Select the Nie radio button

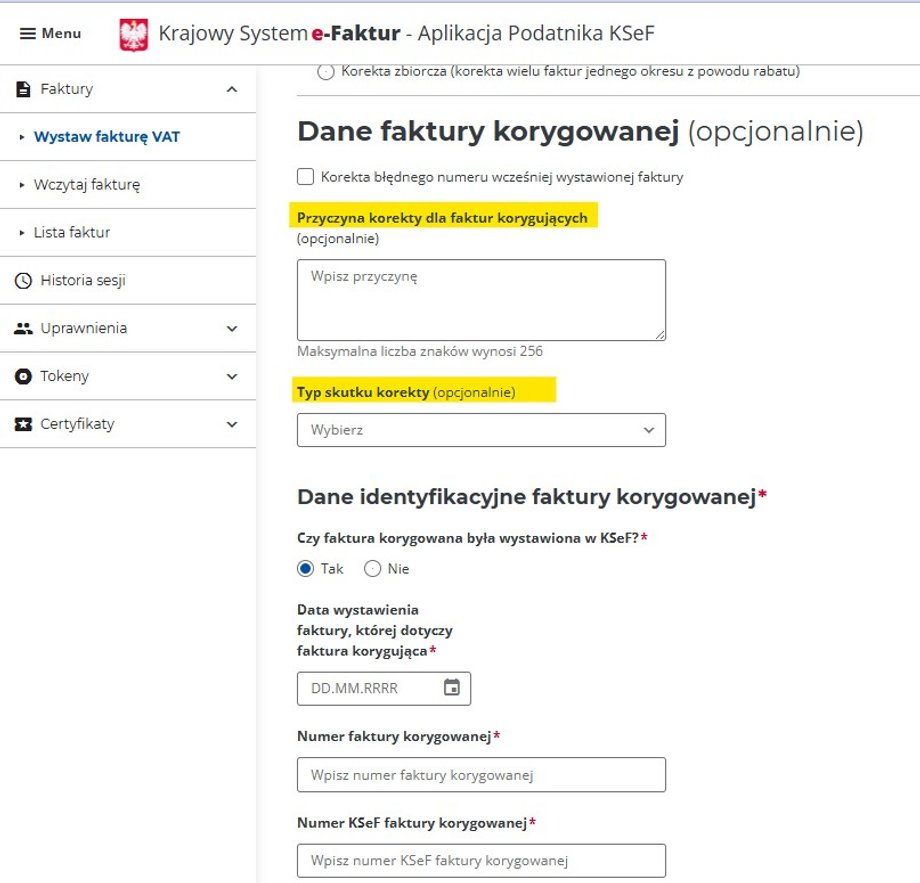coord(373,568)
